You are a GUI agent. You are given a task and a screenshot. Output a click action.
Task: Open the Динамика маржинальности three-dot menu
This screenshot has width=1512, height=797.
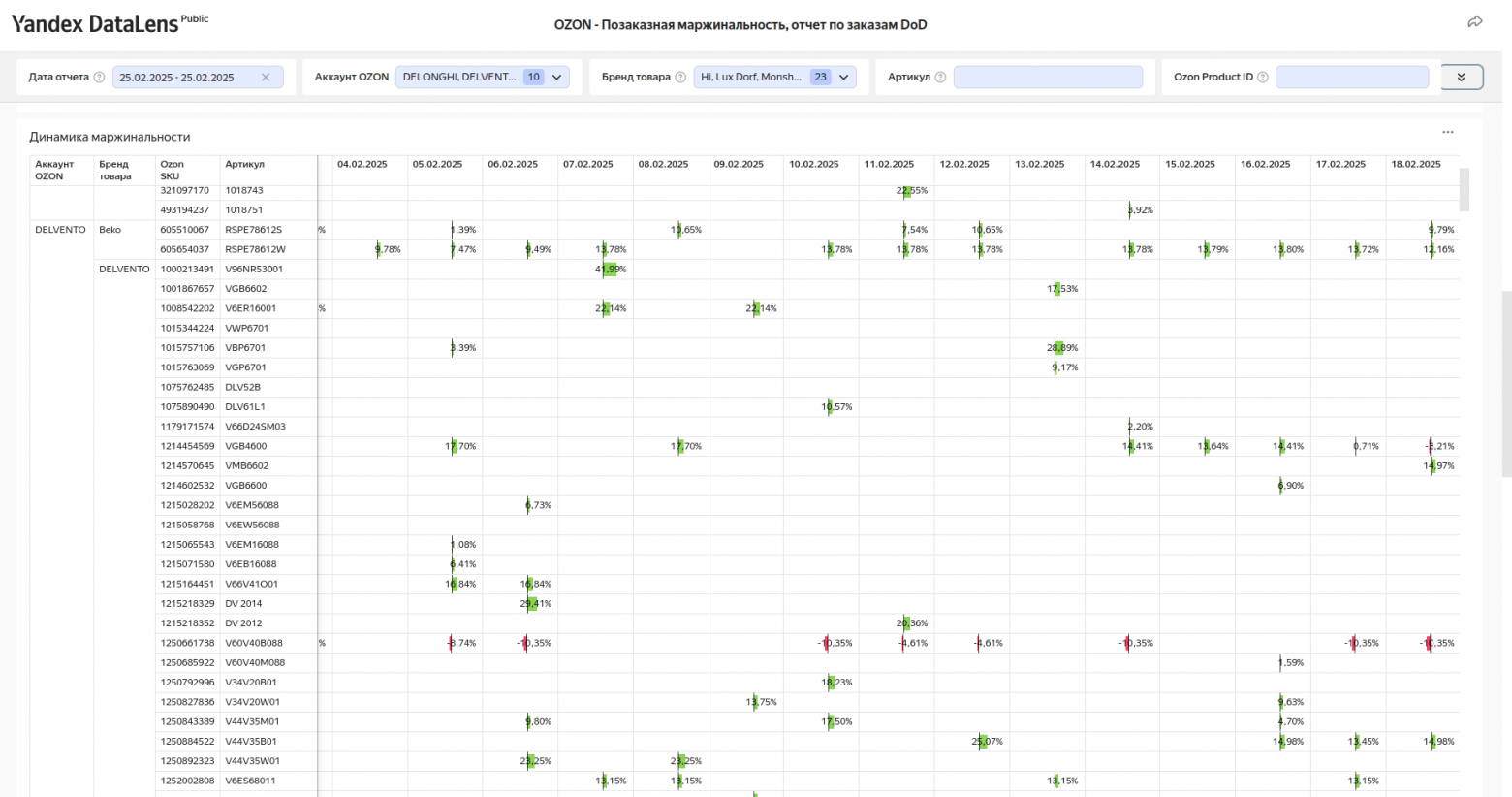point(1448,132)
